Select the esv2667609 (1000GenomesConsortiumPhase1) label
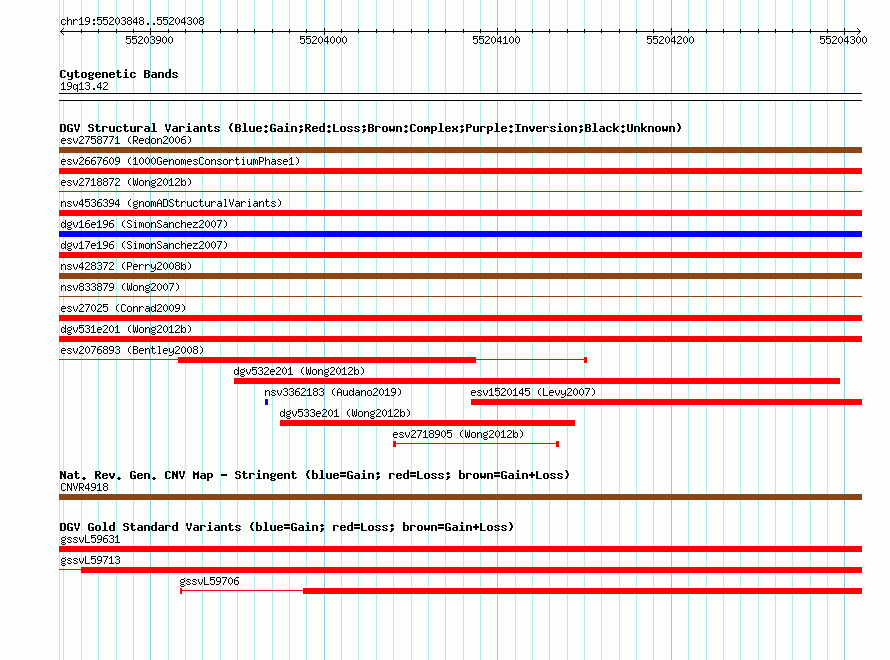The height and width of the screenshot is (660, 890). point(180,161)
